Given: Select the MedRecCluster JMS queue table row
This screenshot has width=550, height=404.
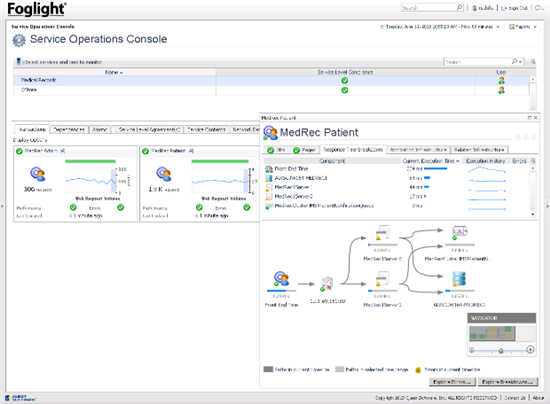Looking at the screenshot, I should pos(396,206).
